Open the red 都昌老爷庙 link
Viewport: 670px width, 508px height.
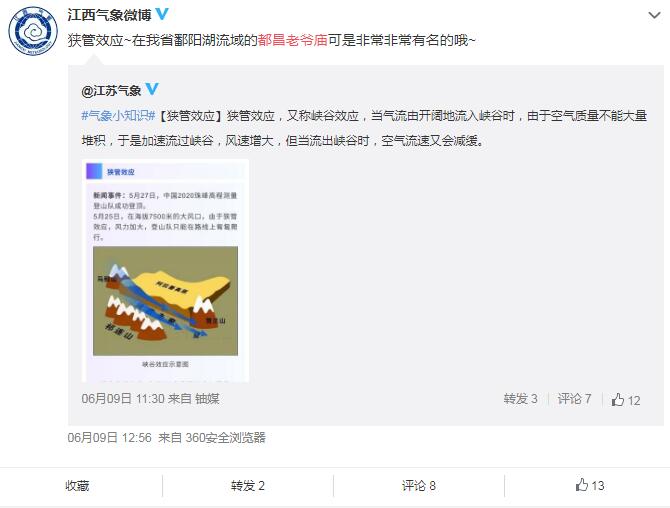pyautogui.click(x=293, y=40)
